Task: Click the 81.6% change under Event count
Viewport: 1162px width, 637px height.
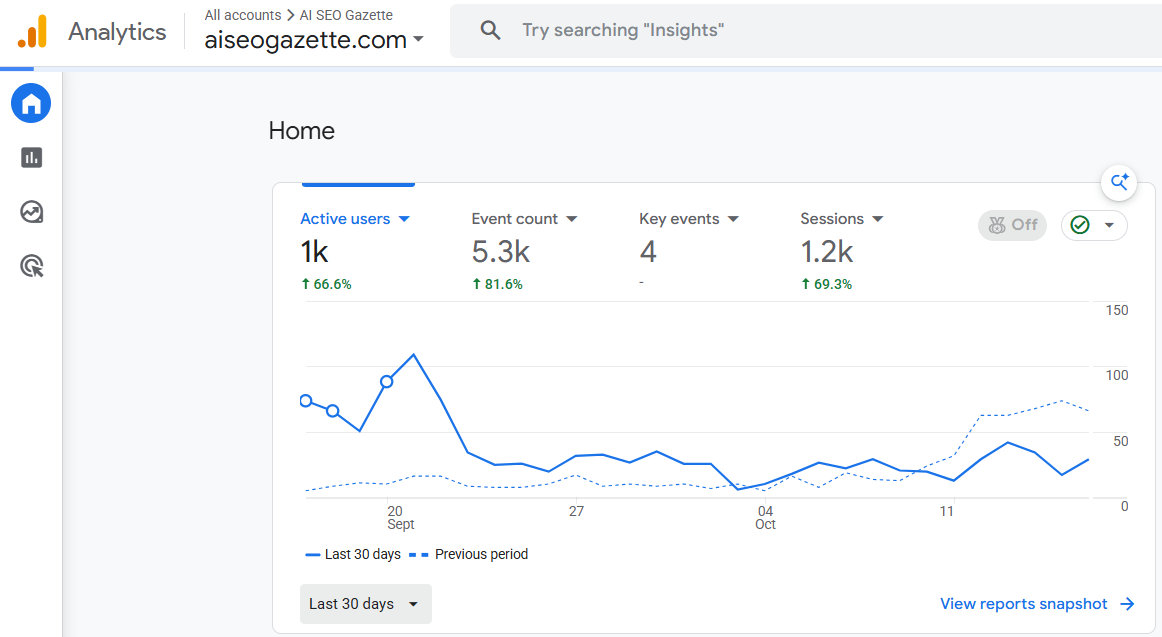Action: (497, 284)
